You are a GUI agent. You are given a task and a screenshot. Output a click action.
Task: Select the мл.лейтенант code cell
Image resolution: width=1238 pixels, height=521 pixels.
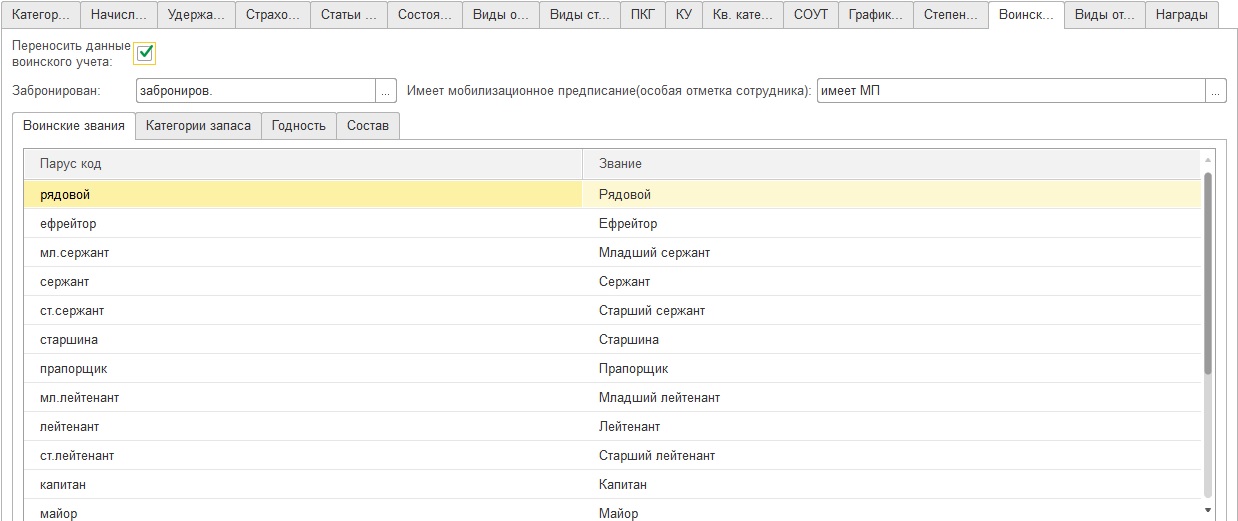click(303, 398)
